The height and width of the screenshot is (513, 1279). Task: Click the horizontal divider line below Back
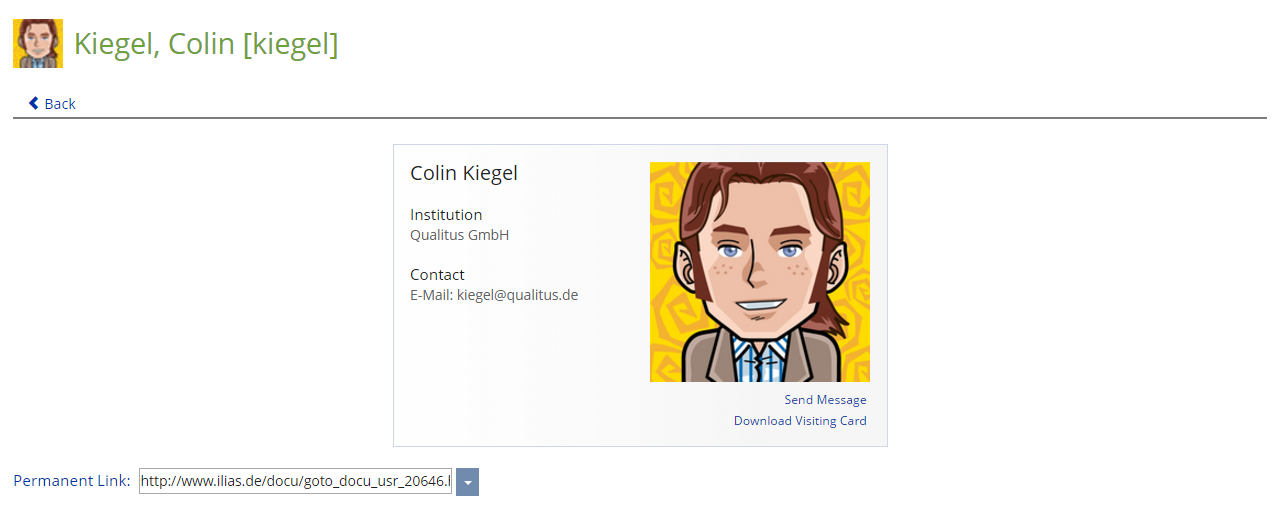(x=640, y=118)
